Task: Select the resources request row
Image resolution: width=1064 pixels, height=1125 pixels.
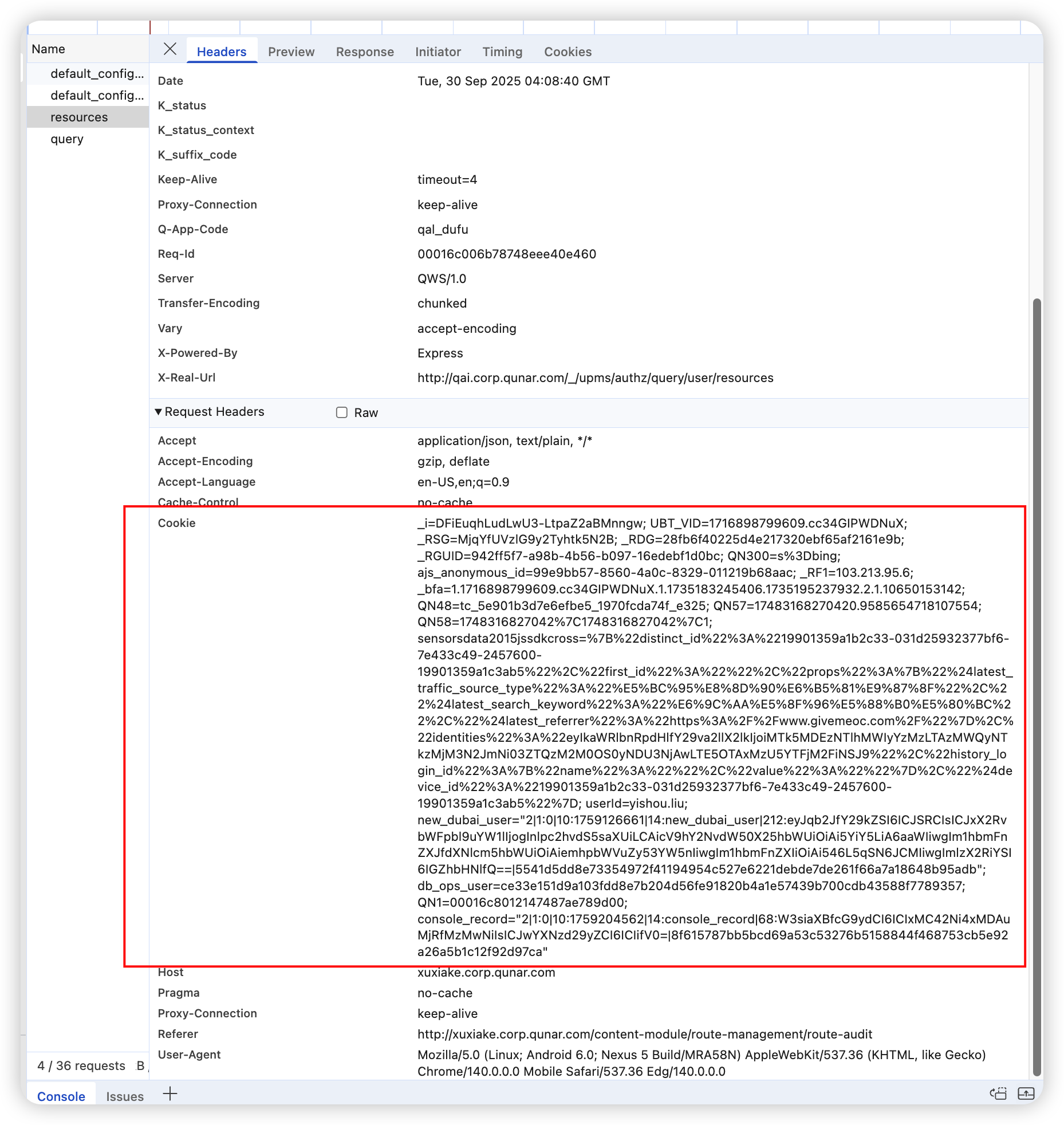Action: 79,117
